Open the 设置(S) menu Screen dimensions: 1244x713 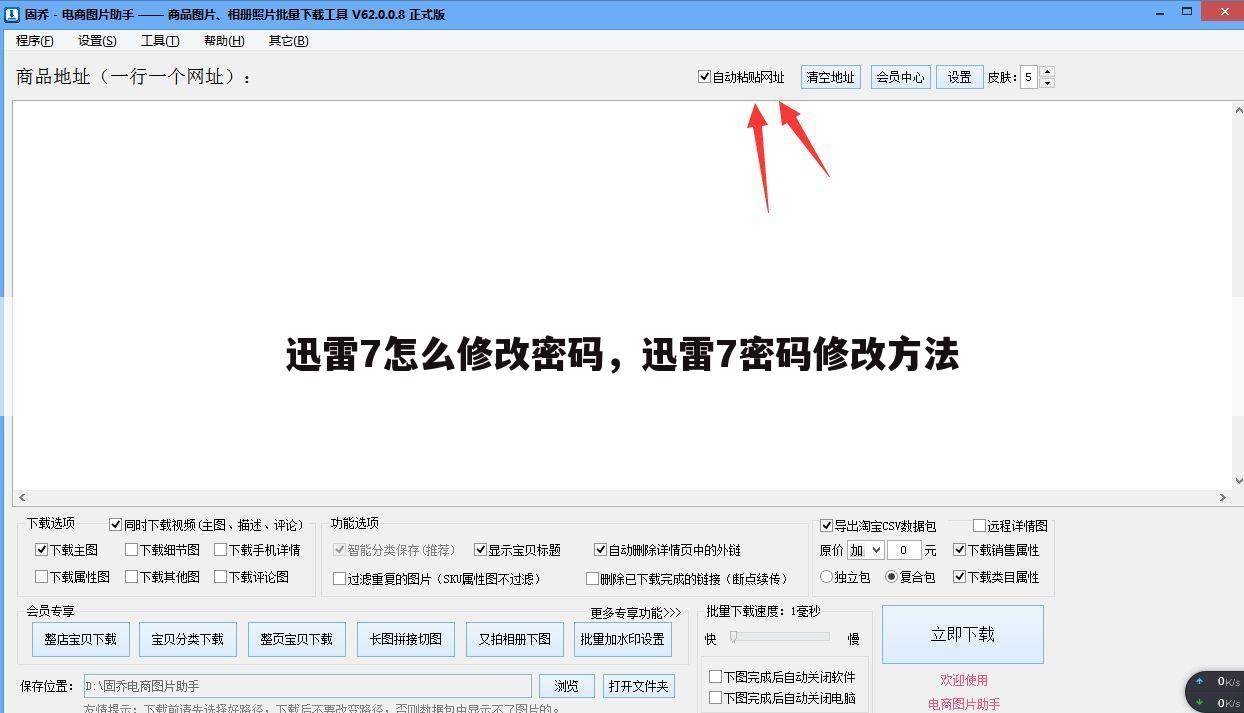(x=97, y=41)
